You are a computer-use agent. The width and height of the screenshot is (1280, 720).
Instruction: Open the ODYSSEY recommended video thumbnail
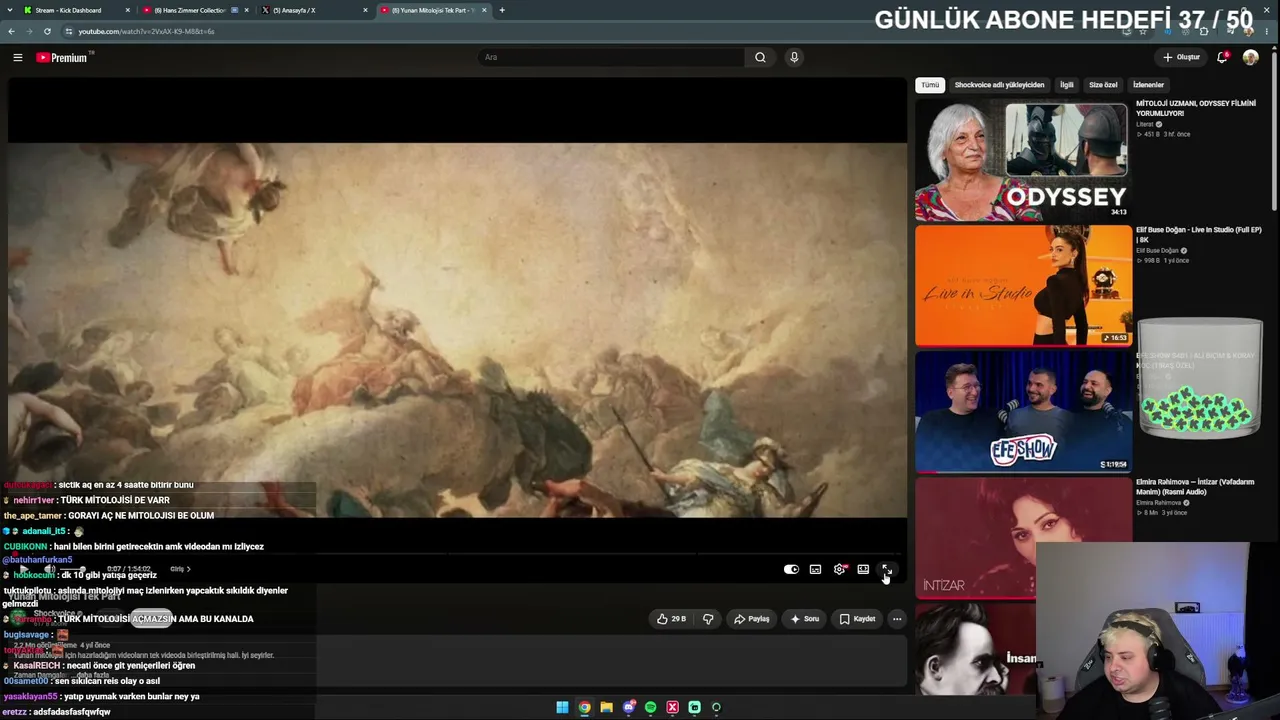coord(1022,160)
